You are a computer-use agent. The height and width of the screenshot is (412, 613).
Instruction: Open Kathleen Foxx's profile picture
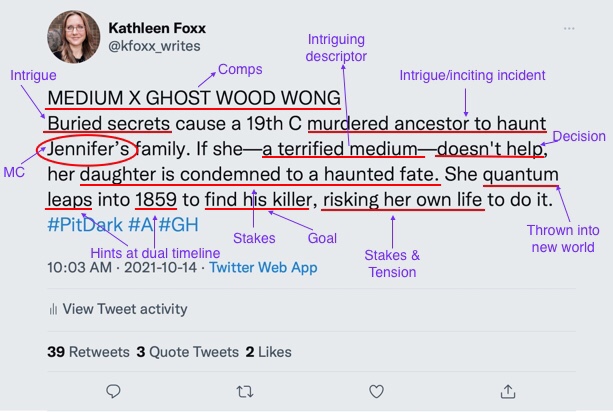click(72, 36)
